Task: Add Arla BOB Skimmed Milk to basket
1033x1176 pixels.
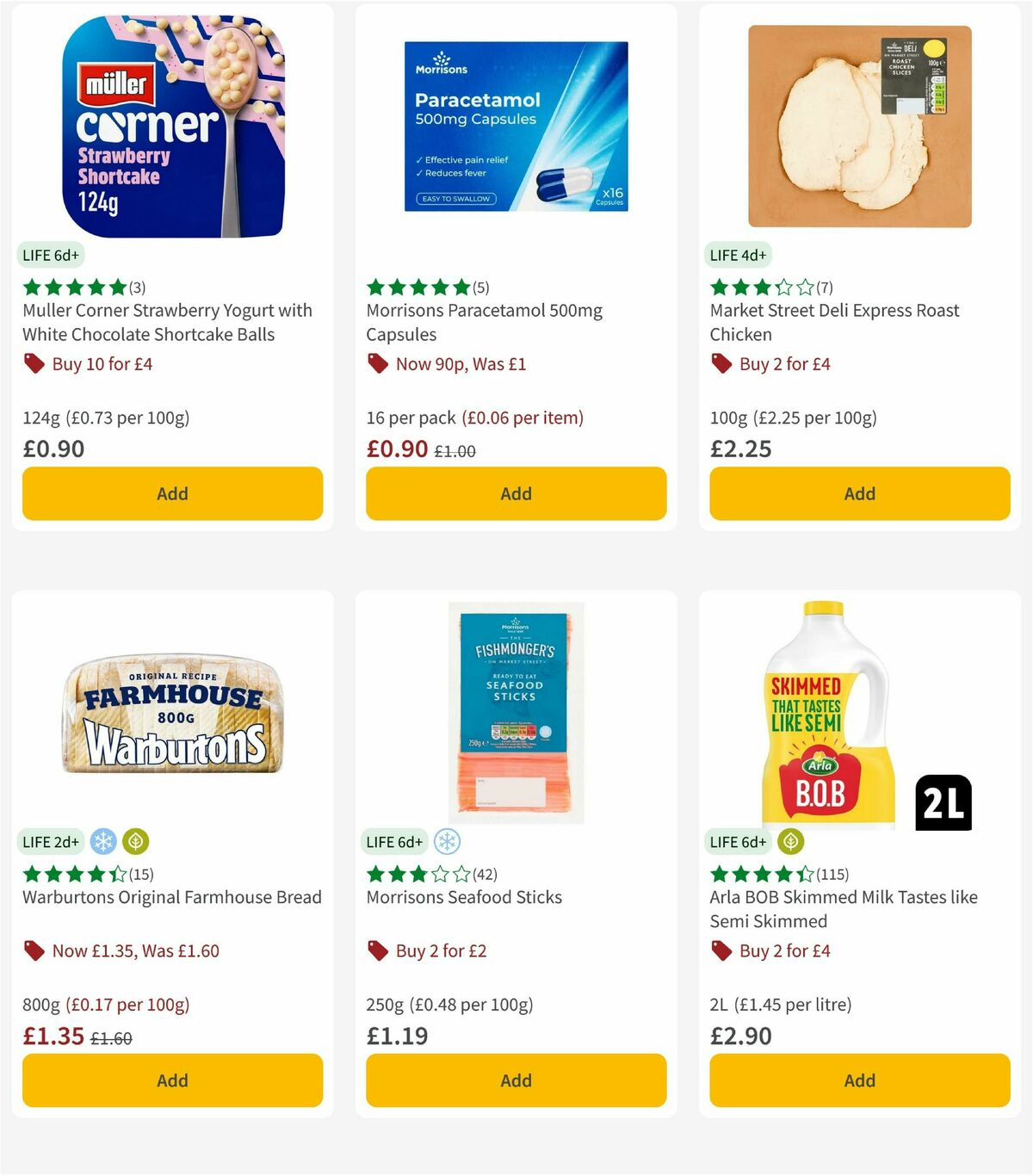Action: (859, 1080)
